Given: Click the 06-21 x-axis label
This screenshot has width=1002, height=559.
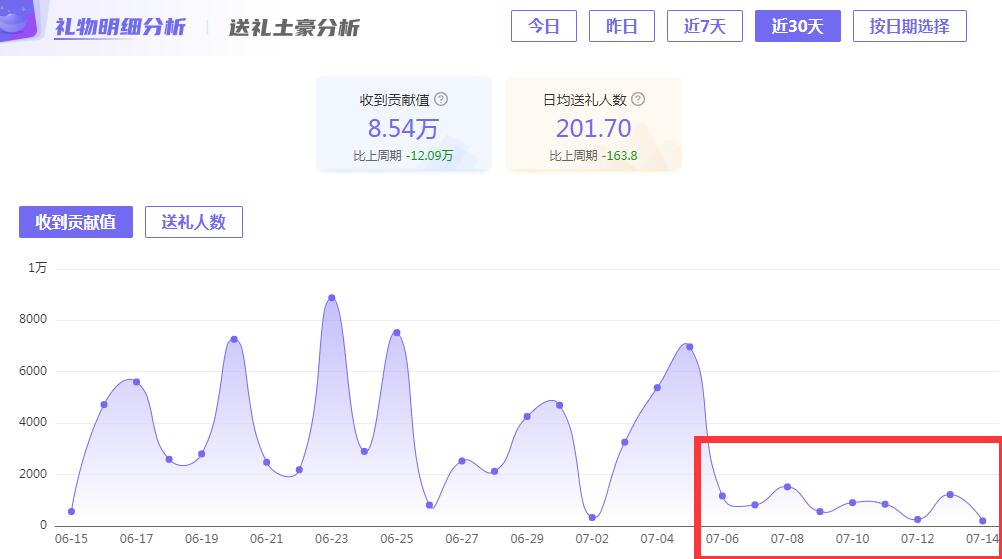Looking at the screenshot, I should coord(266,539).
